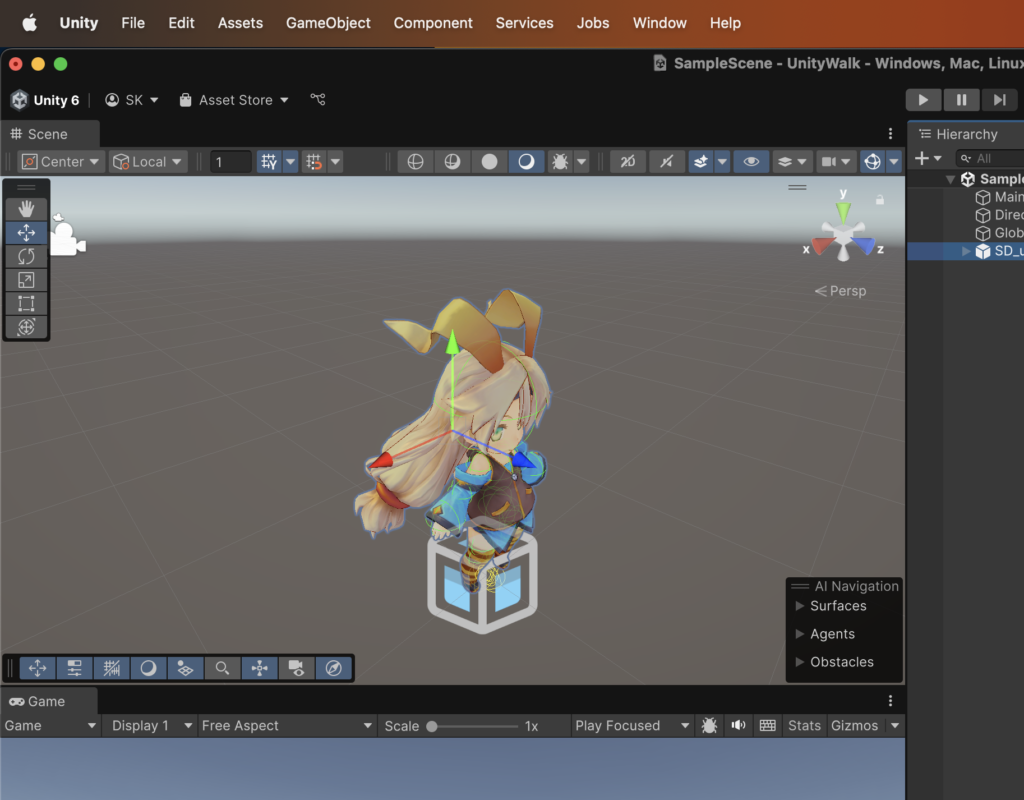Click the red X axis cone on gizmo

click(x=822, y=246)
